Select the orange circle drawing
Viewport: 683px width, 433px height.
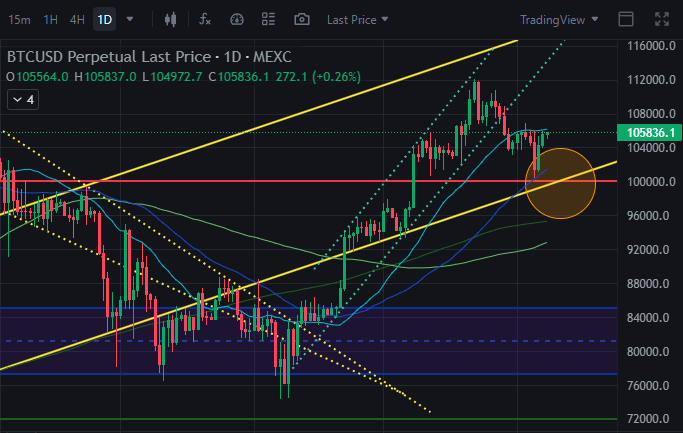pyautogui.click(x=561, y=183)
